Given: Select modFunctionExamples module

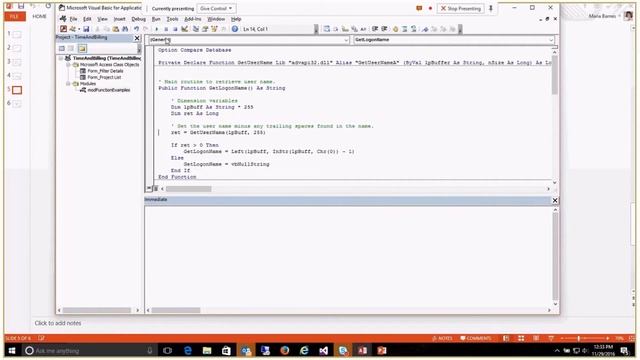Looking at the screenshot, I should click(x=109, y=90).
